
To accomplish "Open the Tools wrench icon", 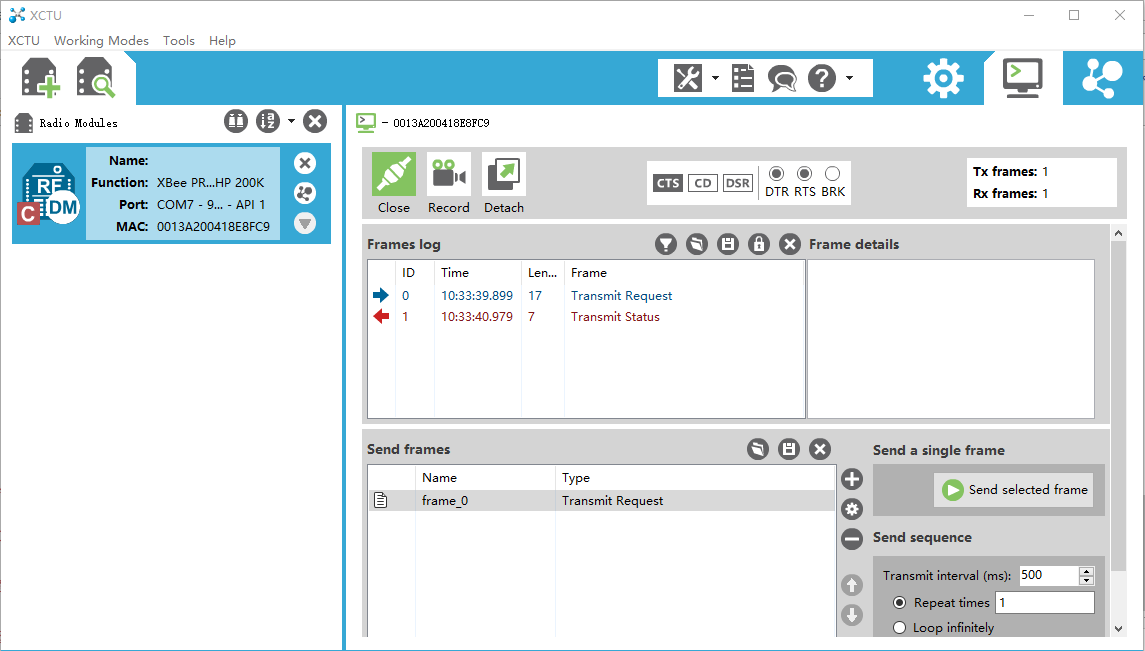I will (687, 78).
